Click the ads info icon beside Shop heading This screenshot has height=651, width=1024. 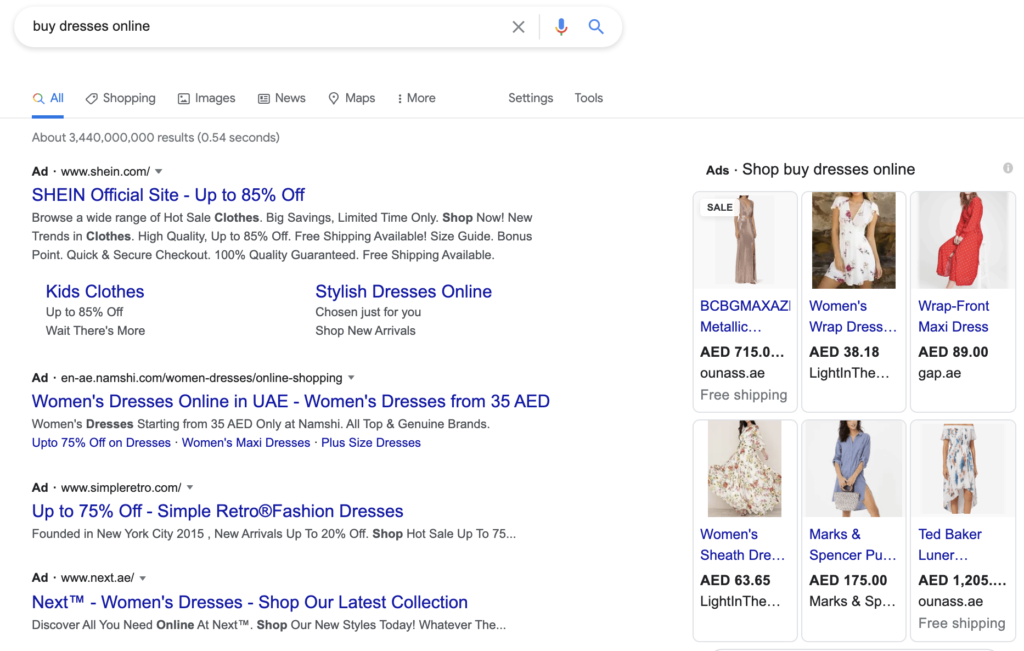pos(1008,168)
